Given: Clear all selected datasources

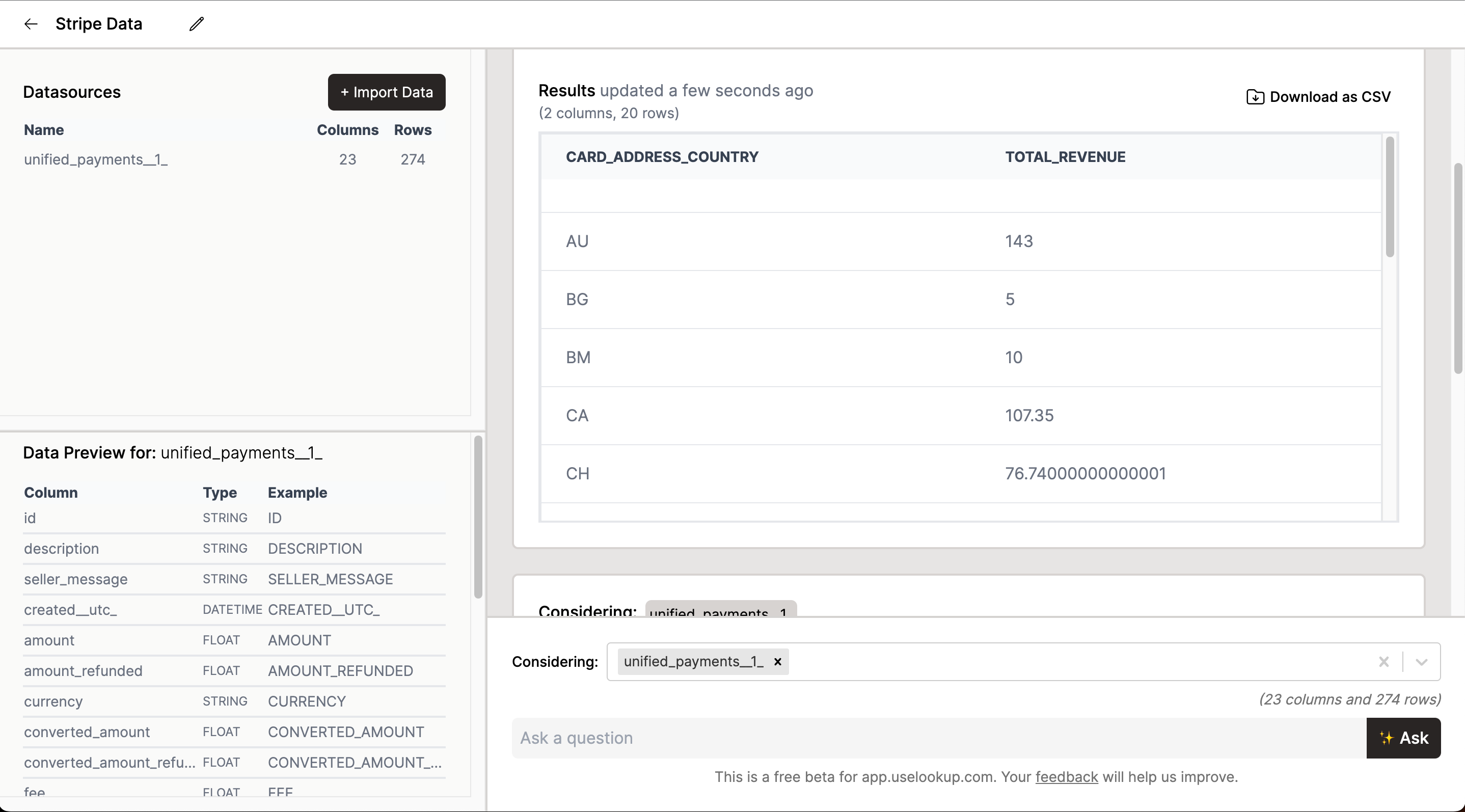Looking at the screenshot, I should click(1383, 662).
